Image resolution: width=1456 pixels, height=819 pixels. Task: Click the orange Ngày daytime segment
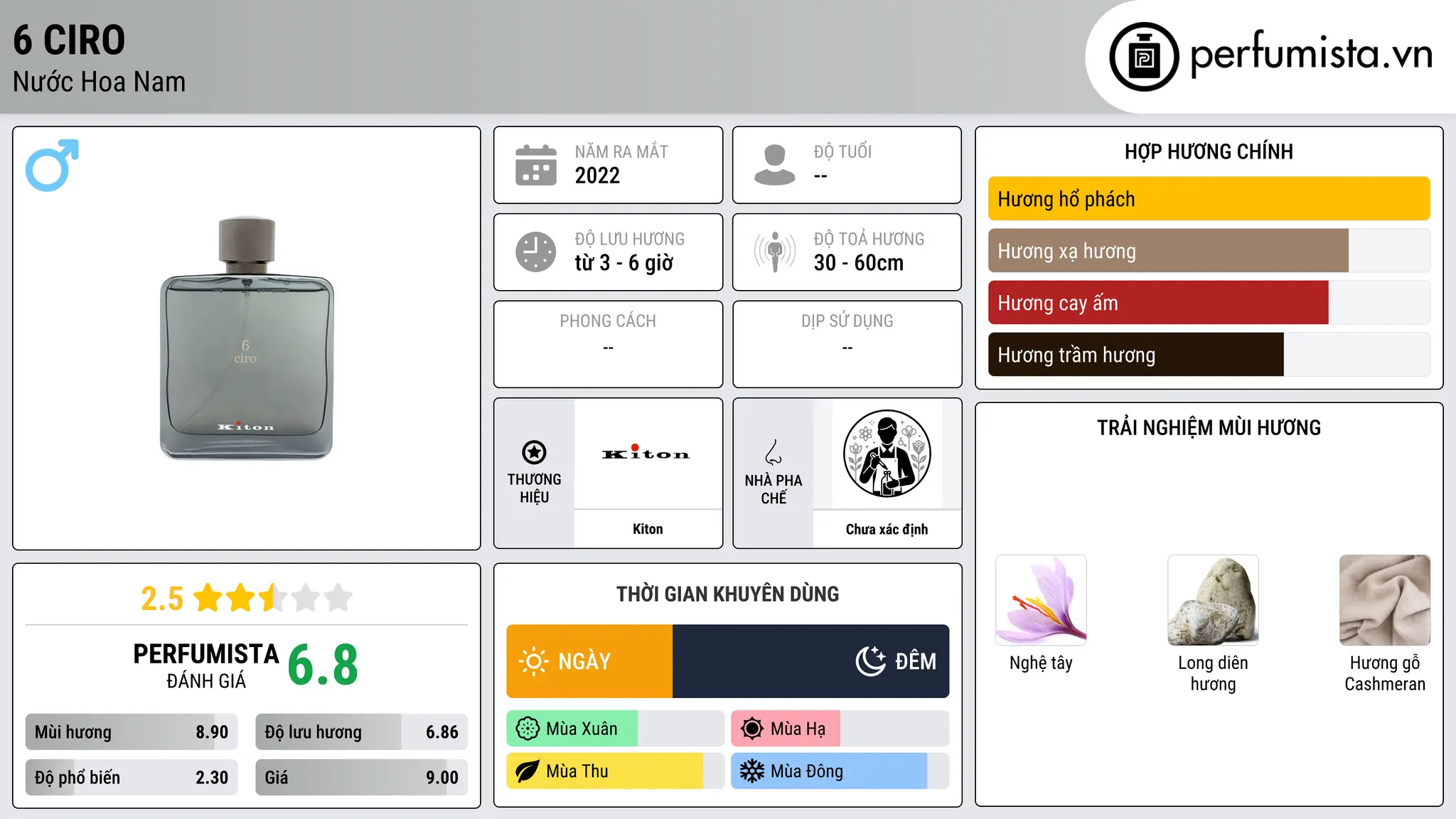tap(589, 661)
